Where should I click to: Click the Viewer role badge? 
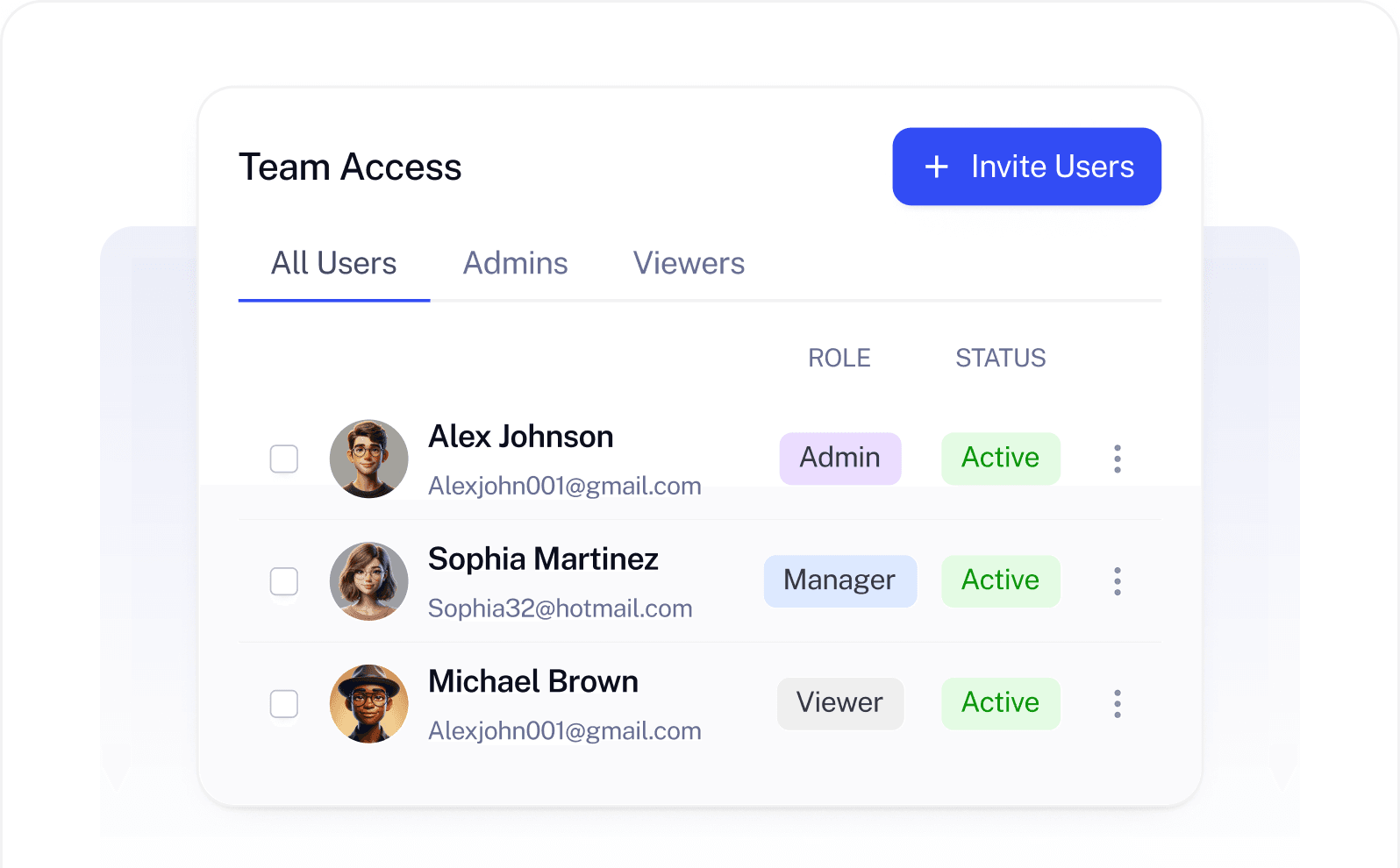point(840,704)
